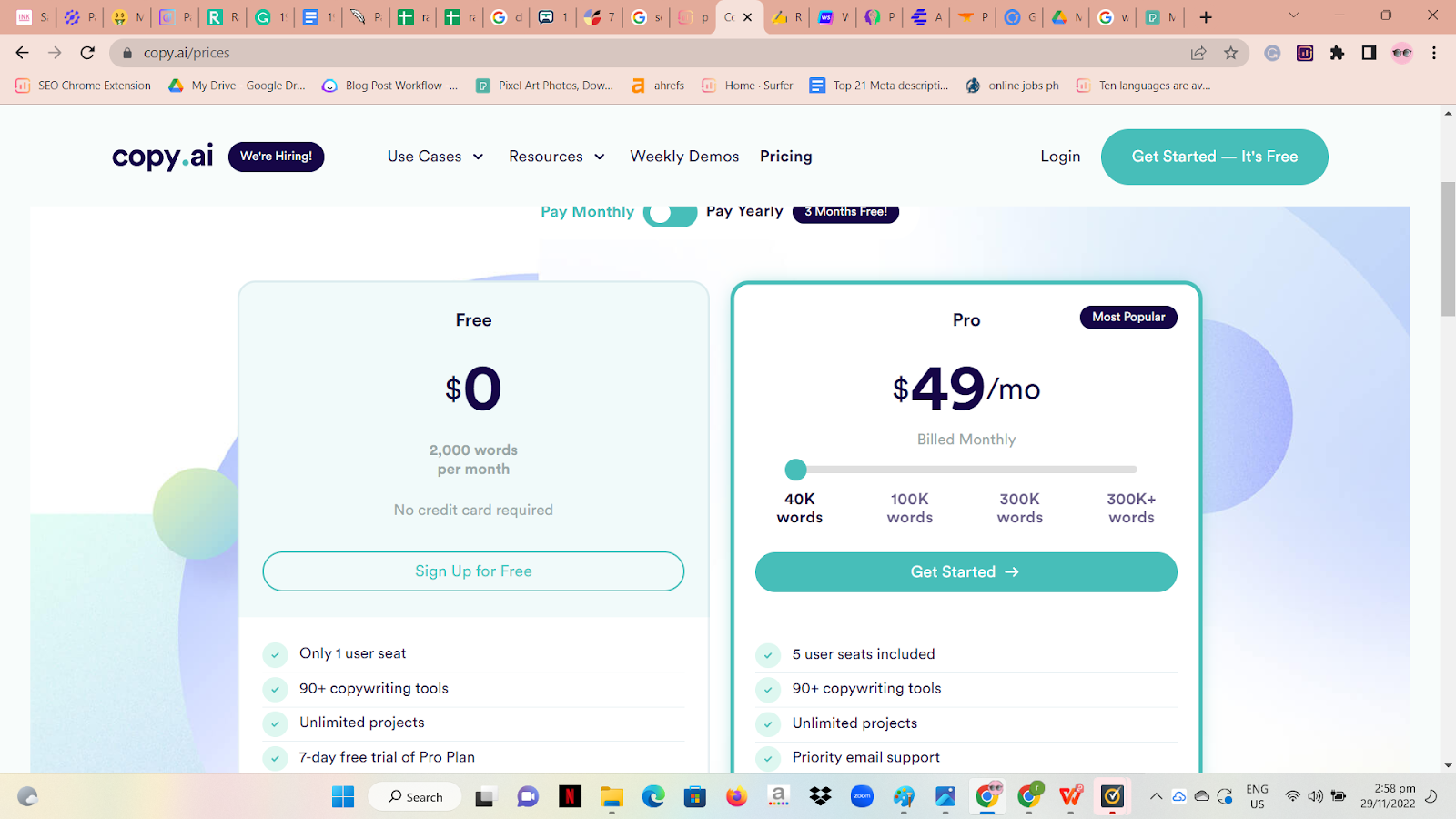The height and width of the screenshot is (819, 1456).
Task: Click the Pay Monthly label
Action: click(587, 212)
